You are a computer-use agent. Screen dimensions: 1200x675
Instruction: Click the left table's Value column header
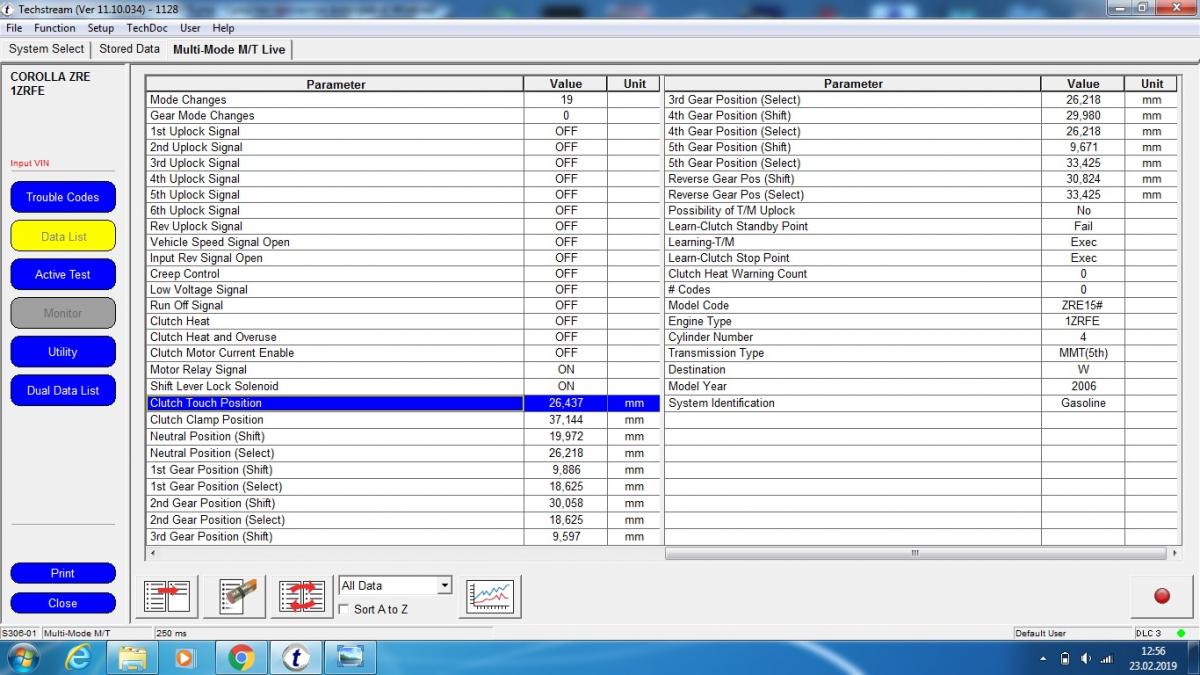click(565, 84)
